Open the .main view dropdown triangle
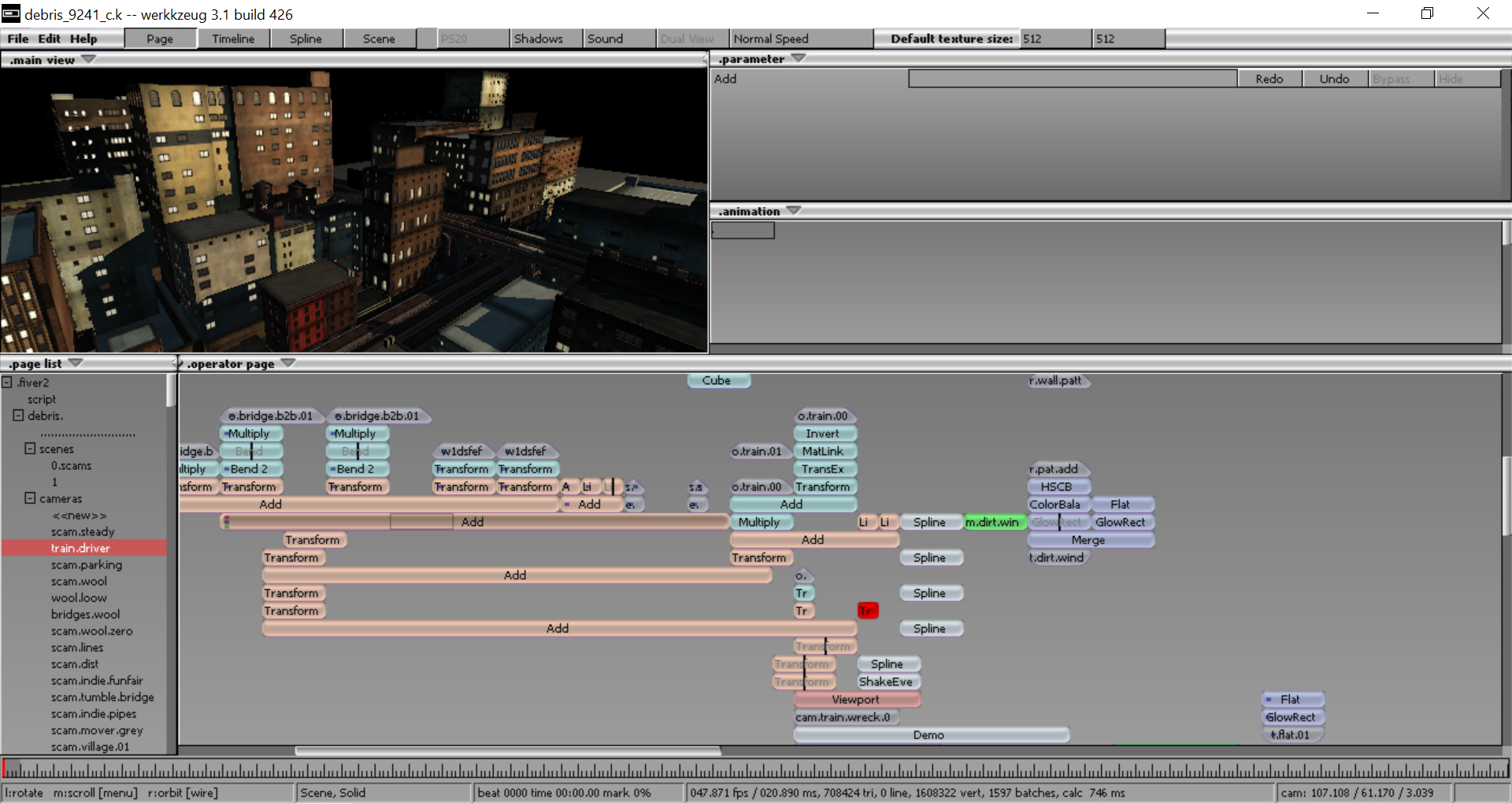 [88, 59]
